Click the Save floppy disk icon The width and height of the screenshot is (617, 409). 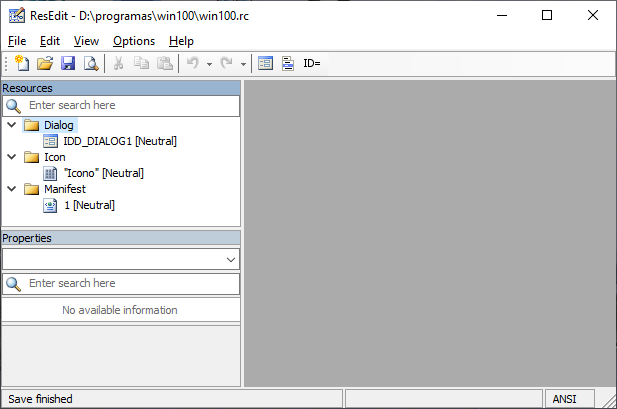click(x=68, y=63)
